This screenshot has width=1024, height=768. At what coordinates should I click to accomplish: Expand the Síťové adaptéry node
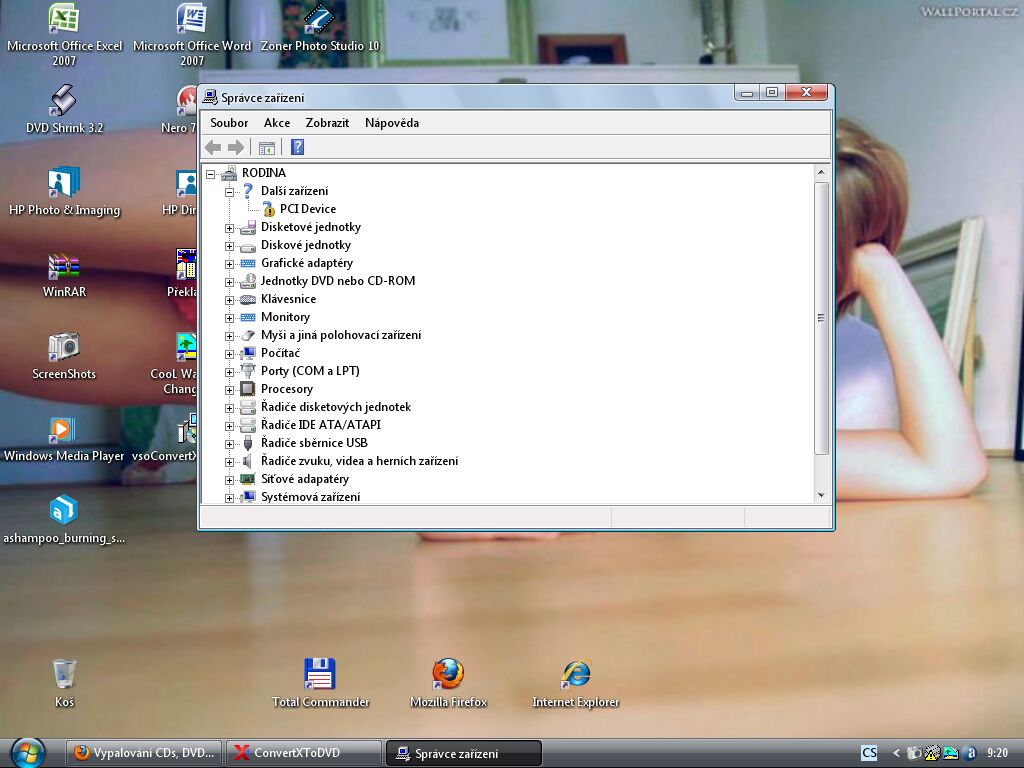point(229,480)
